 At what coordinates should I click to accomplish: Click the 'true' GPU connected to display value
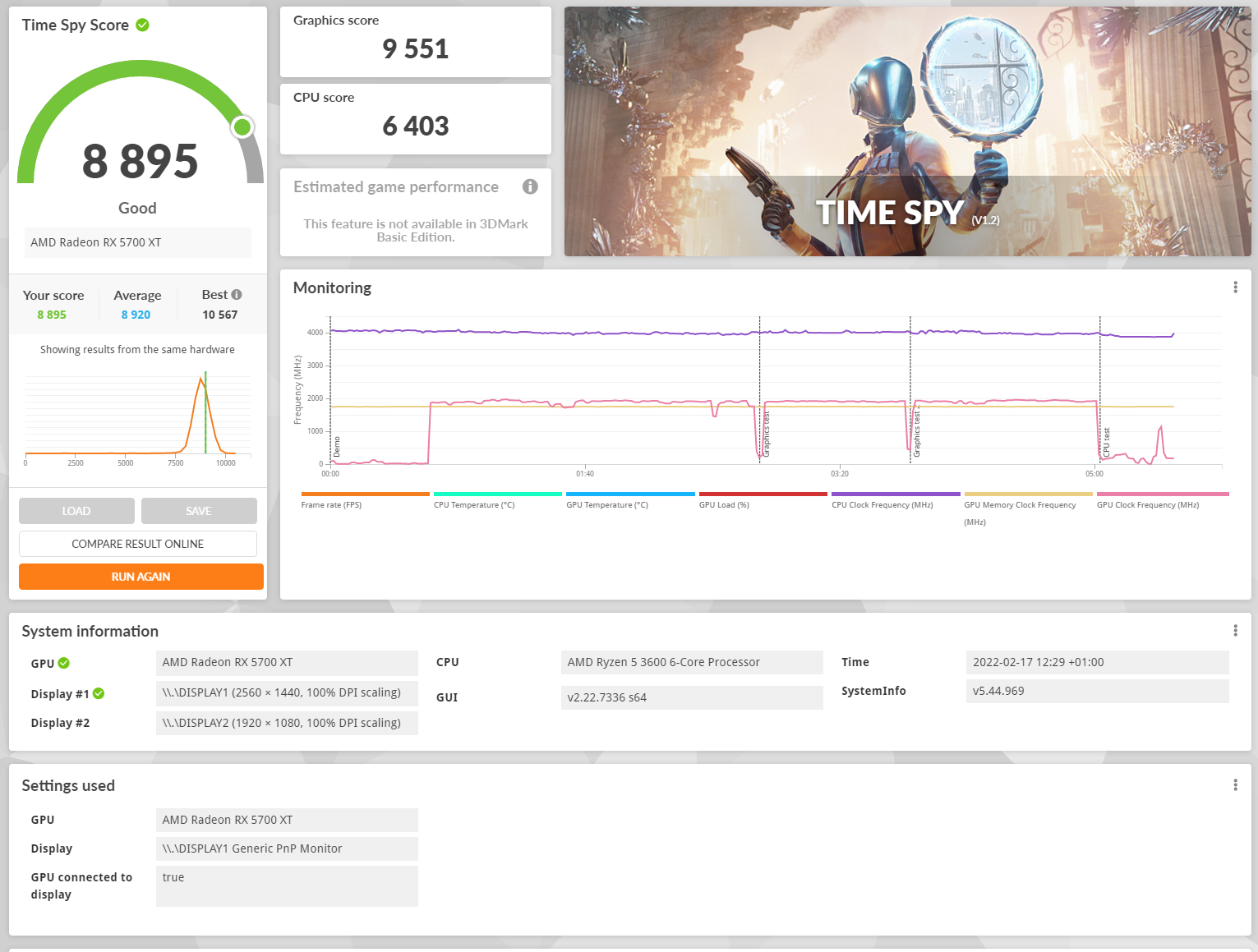(287, 886)
